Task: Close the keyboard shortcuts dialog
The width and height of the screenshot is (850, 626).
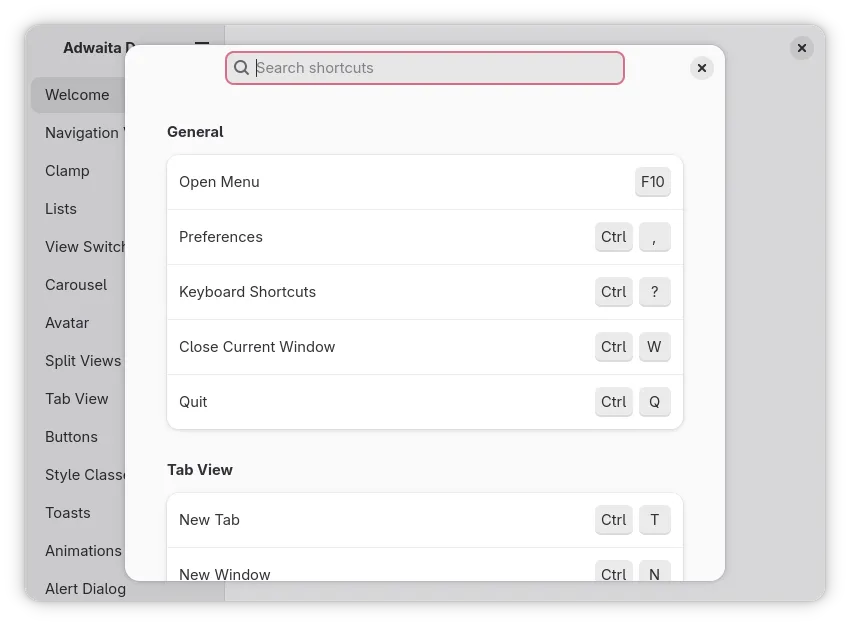Action: point(702,68)
